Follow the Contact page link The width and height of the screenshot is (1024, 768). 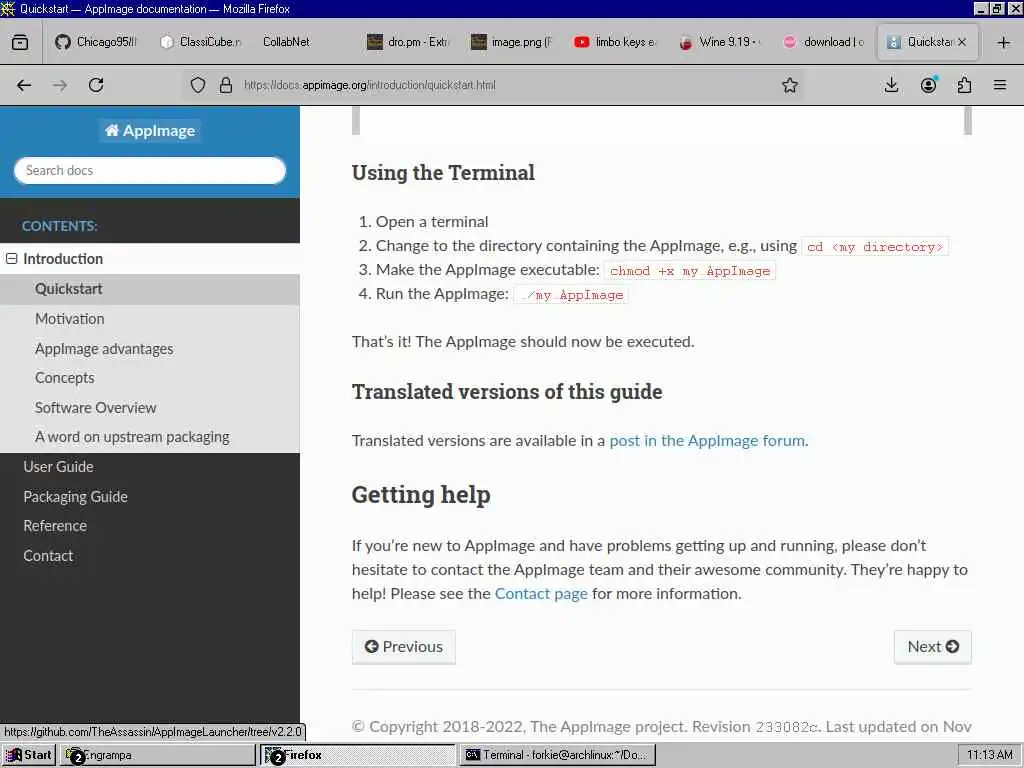(x=541, y=594)
